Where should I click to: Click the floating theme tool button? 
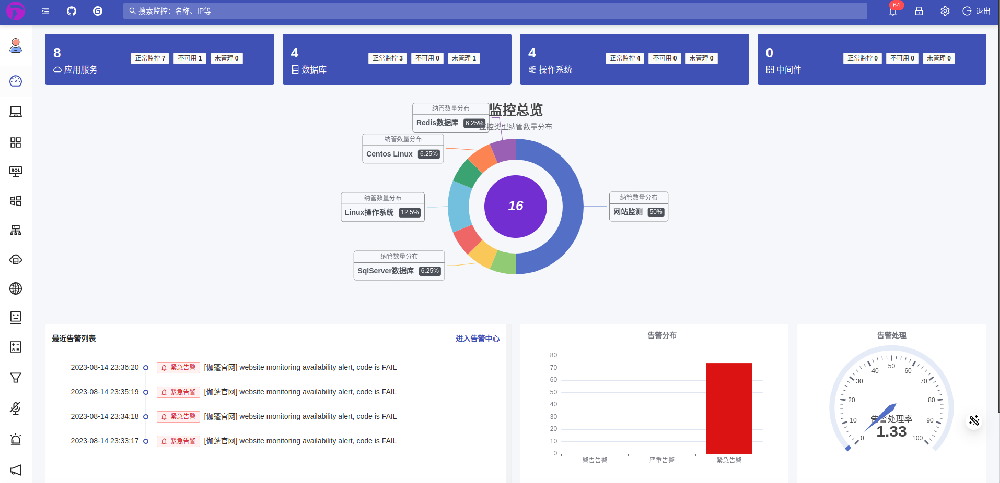(973, 421)
